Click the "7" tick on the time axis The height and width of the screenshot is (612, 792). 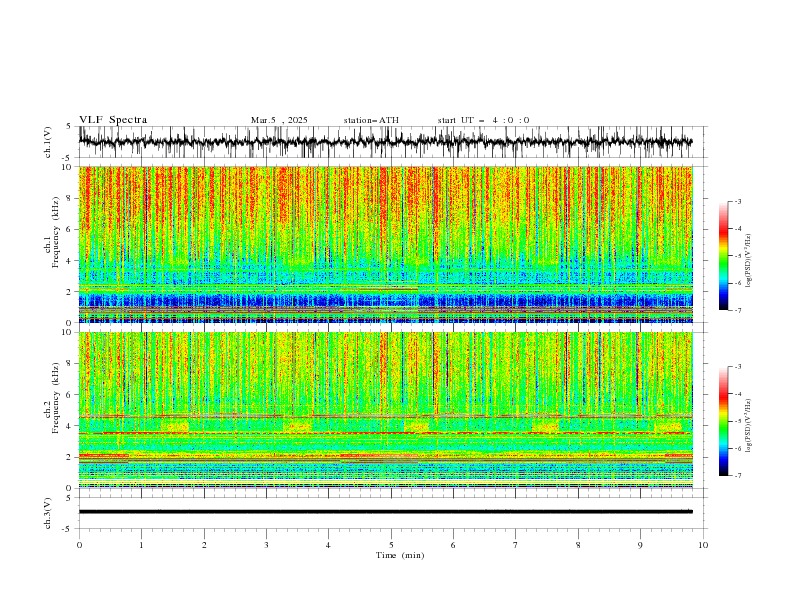point(516,545)
